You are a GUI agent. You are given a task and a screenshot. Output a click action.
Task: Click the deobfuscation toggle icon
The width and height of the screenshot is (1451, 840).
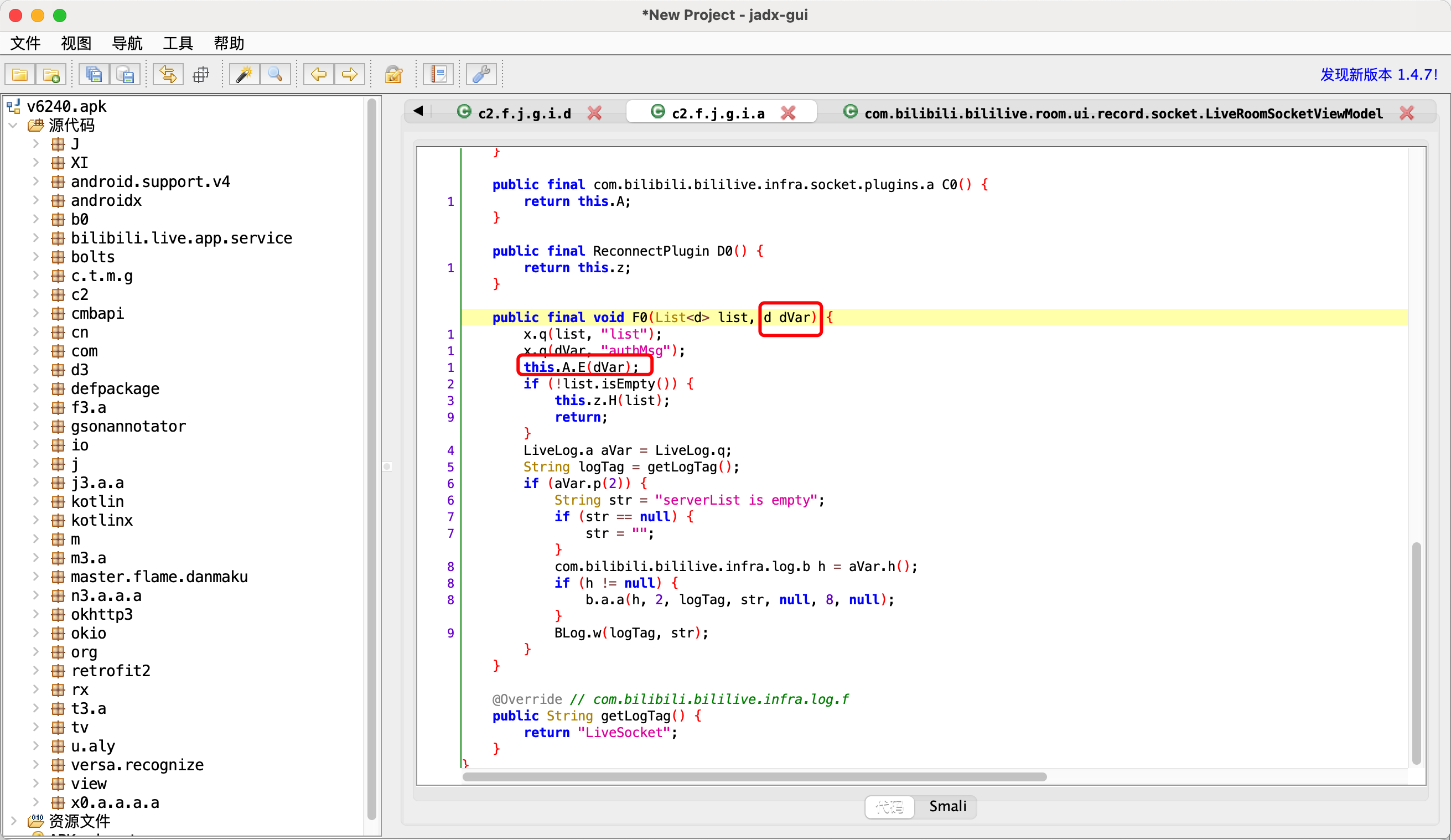click(x=394, y=74)
